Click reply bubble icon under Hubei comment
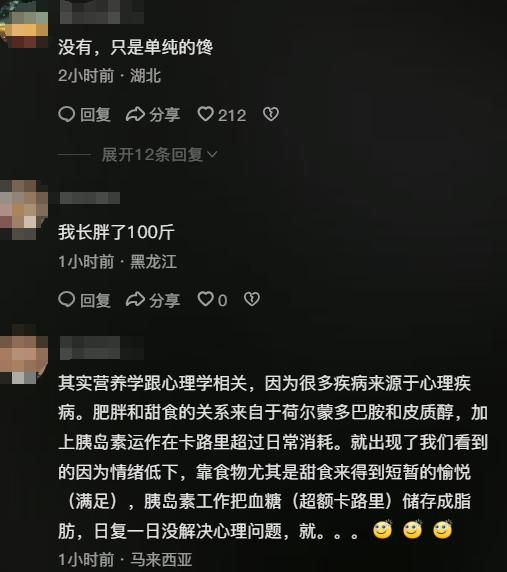Image resolution: width=507 pixels, height=572 pixels. point(66,114)
